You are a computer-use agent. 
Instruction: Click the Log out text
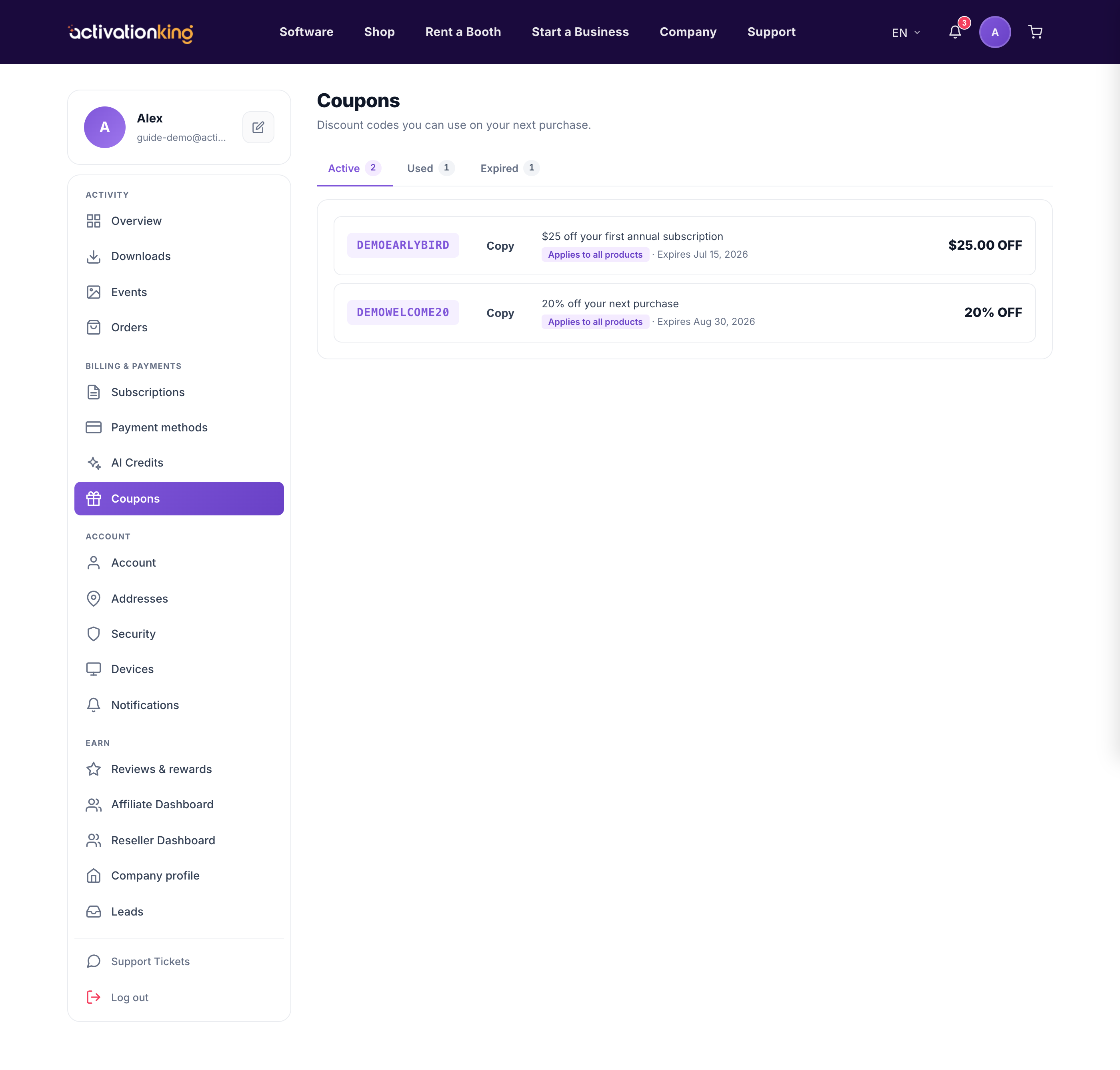tap(130, 997)
